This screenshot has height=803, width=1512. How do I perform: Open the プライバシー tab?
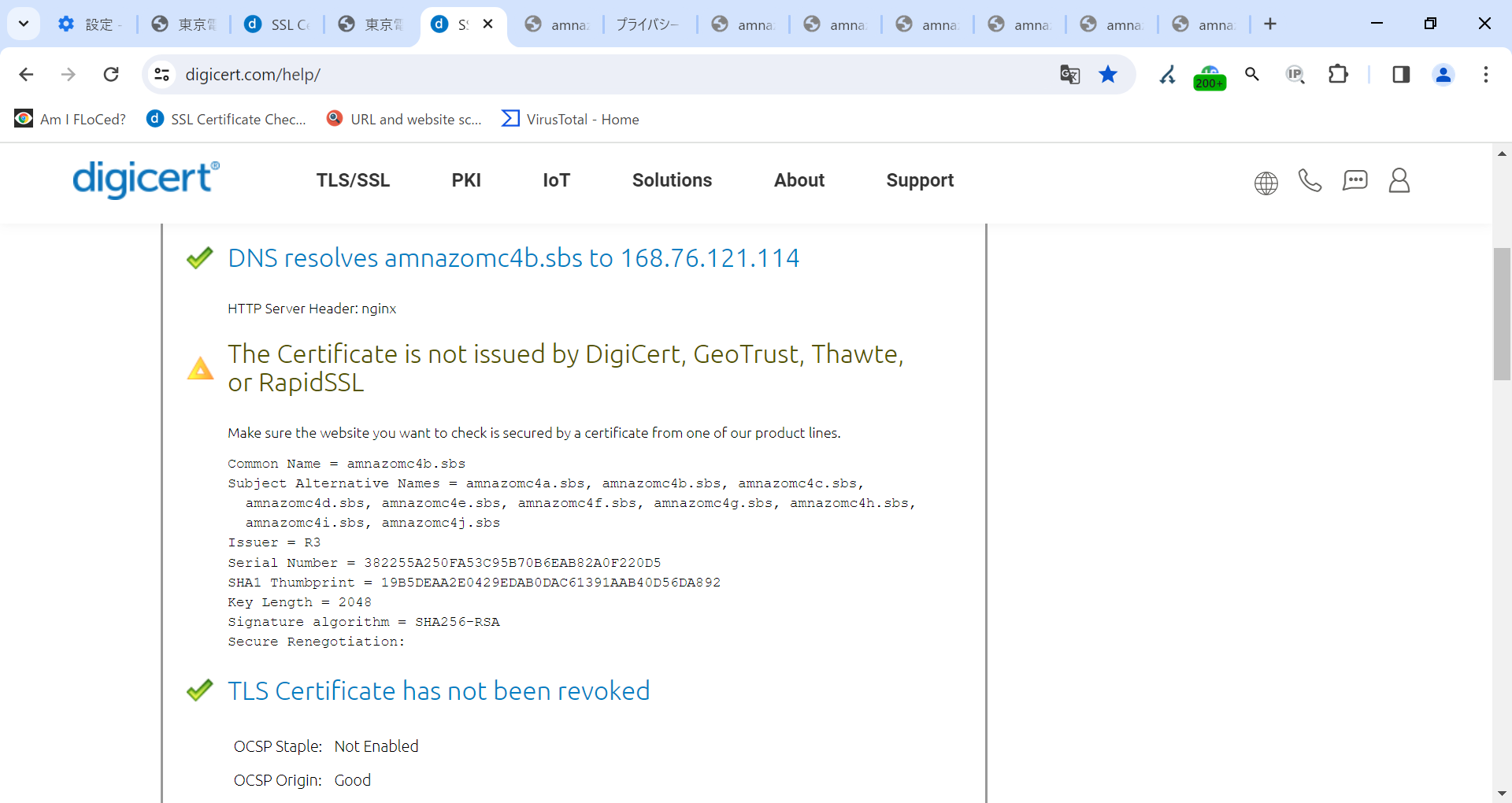pyautogui.click(x=647, y=24)
